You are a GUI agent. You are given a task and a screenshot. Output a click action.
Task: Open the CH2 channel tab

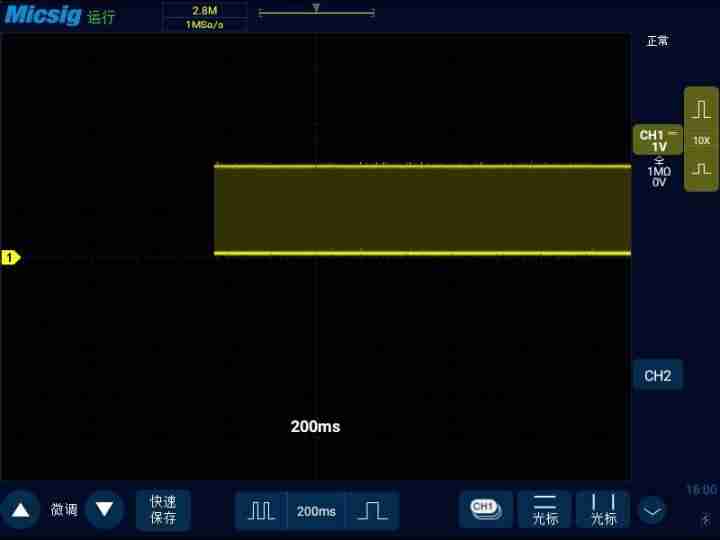coord(658,376)
